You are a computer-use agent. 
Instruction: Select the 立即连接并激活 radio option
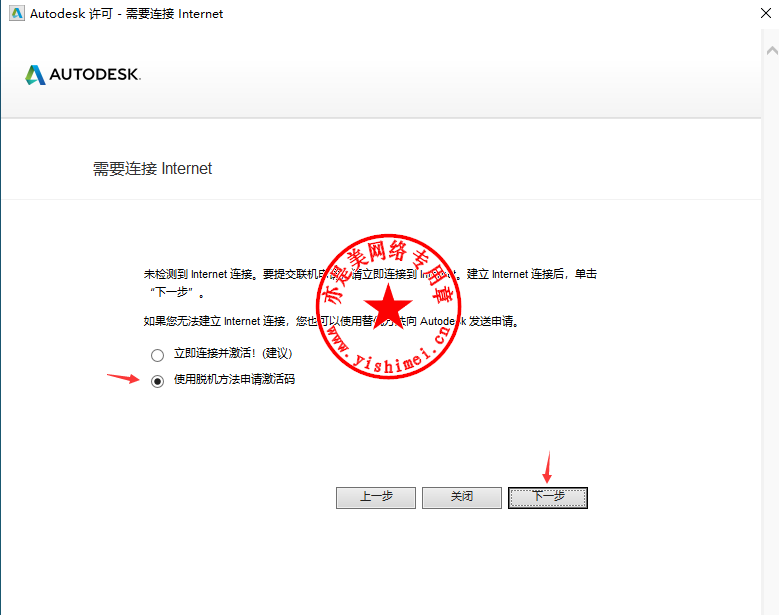tap(157, 355)
